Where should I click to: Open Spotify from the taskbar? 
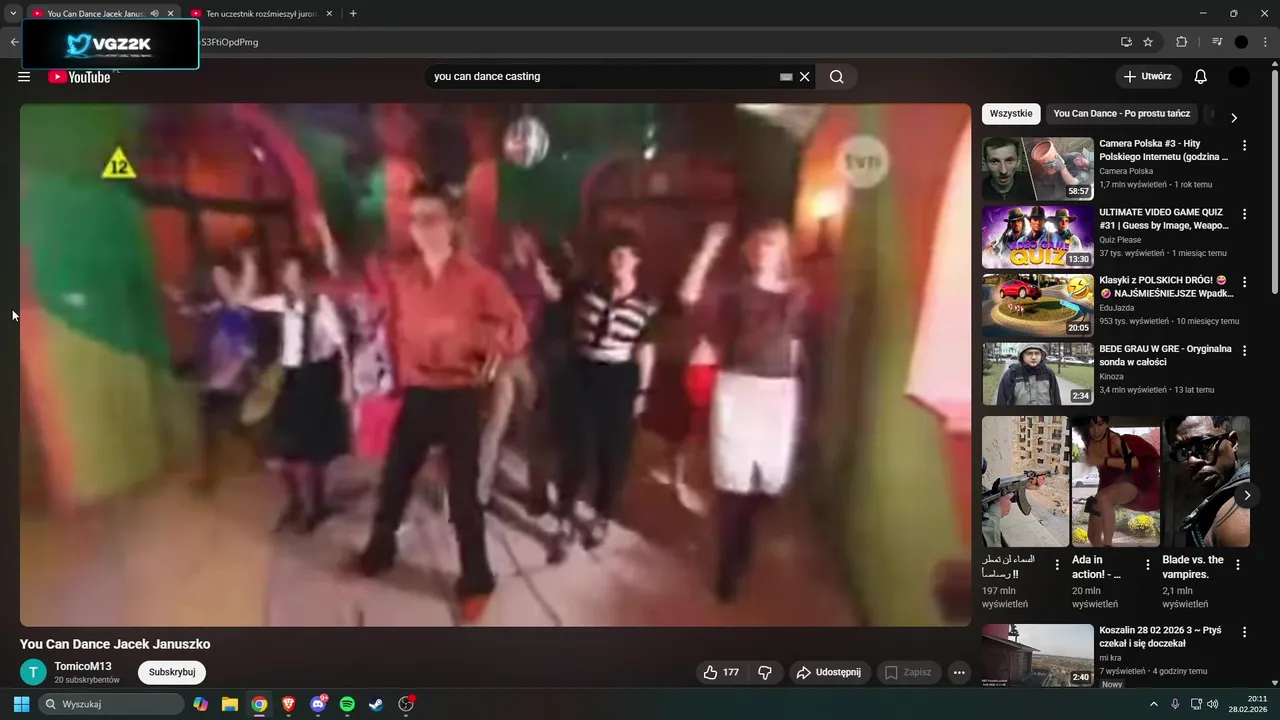pos(347,704)
